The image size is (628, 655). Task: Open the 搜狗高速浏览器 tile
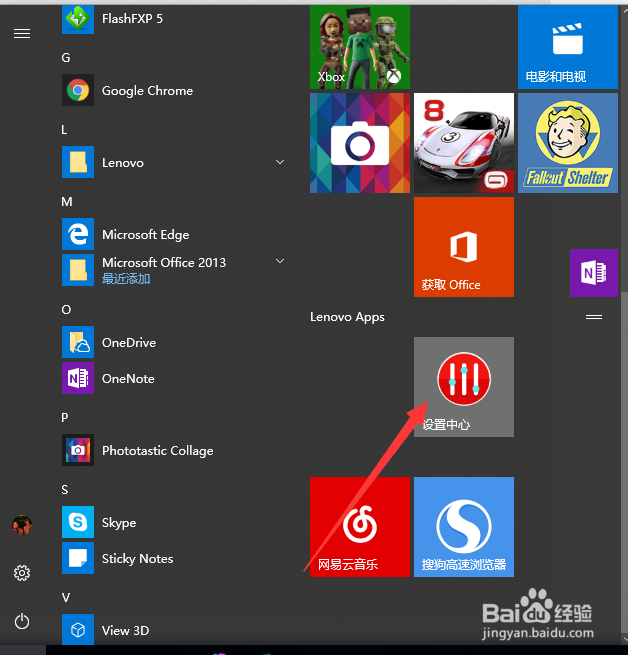(x=464, y=527)
